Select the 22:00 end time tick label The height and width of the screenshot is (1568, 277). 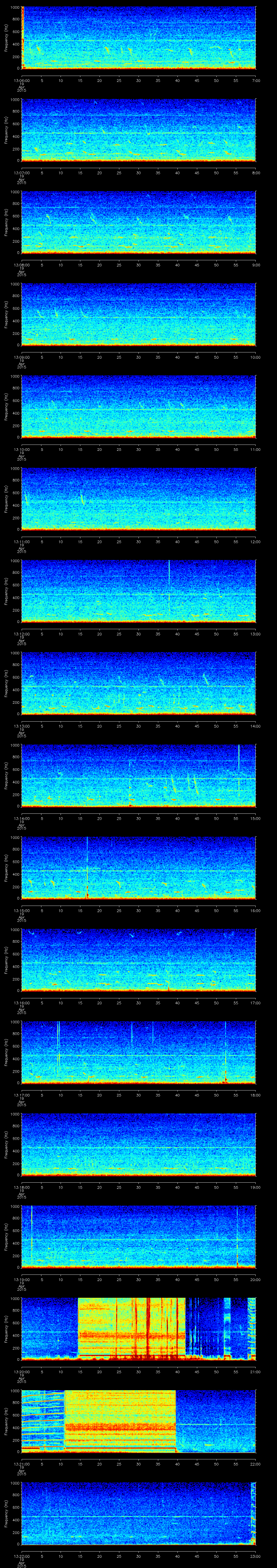point(256,1463)
